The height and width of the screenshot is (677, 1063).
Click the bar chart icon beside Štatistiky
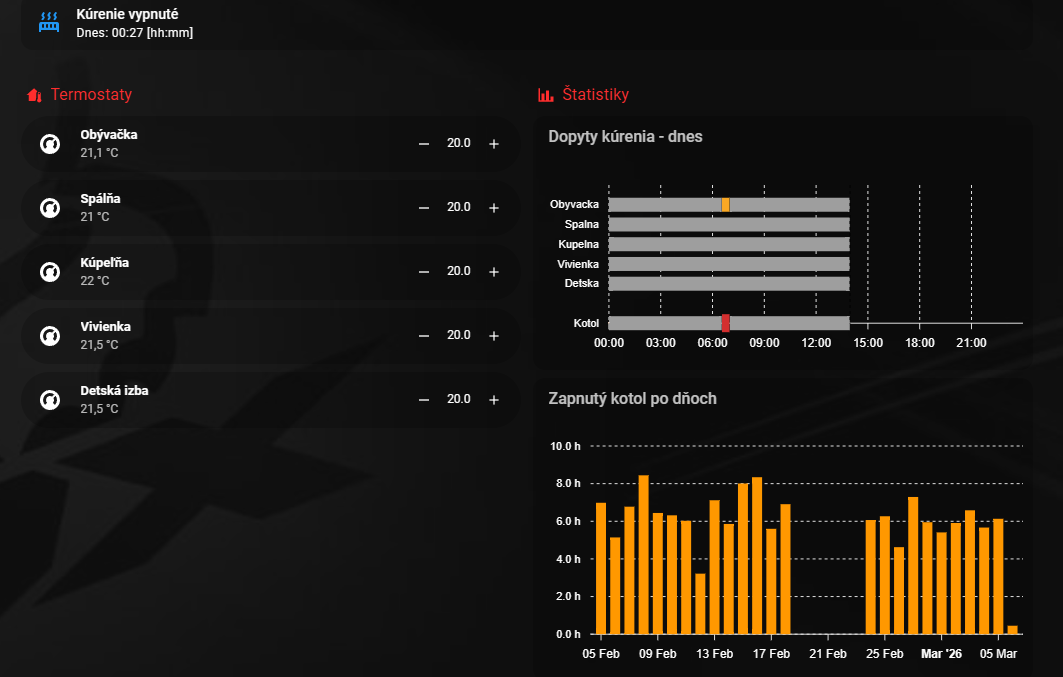click(546, 95)
